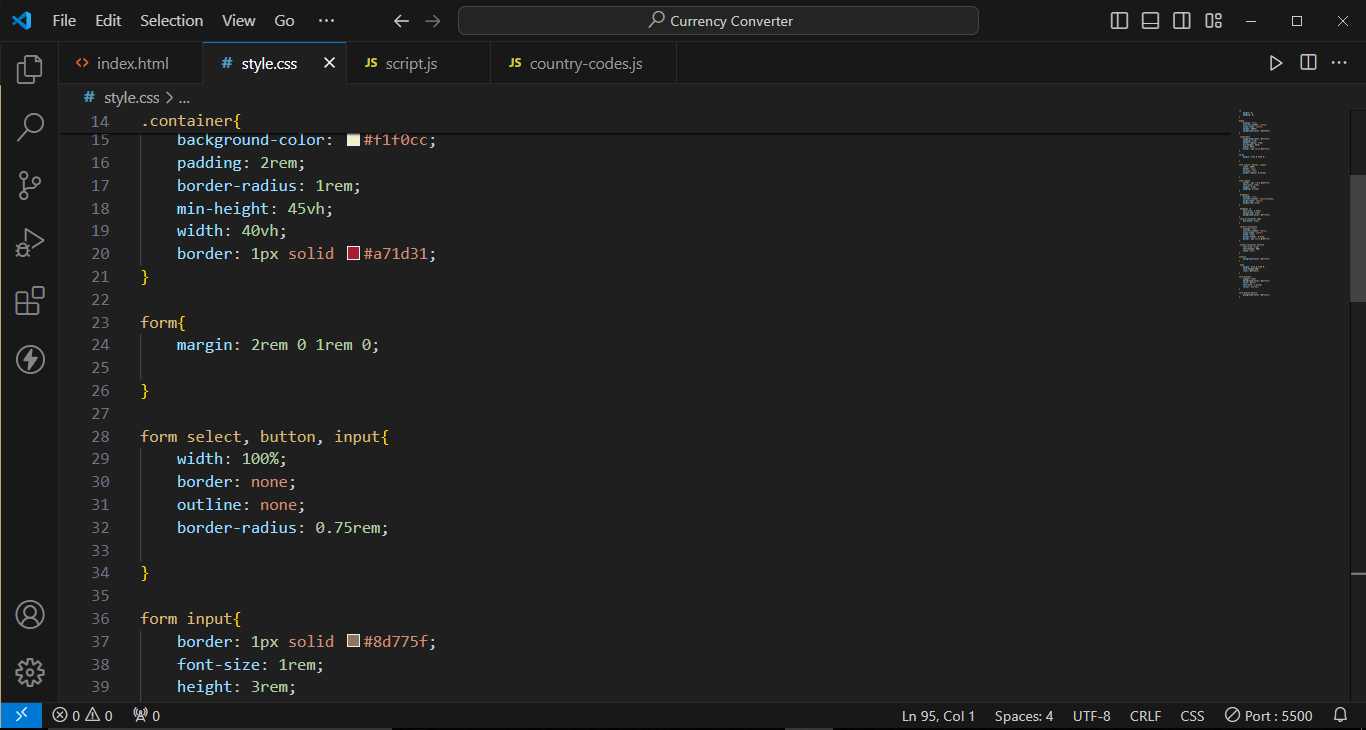Click the line 'margin: 2rem 0 1rem 0;'
1366x730 pixels.
[x=278, y=345]
